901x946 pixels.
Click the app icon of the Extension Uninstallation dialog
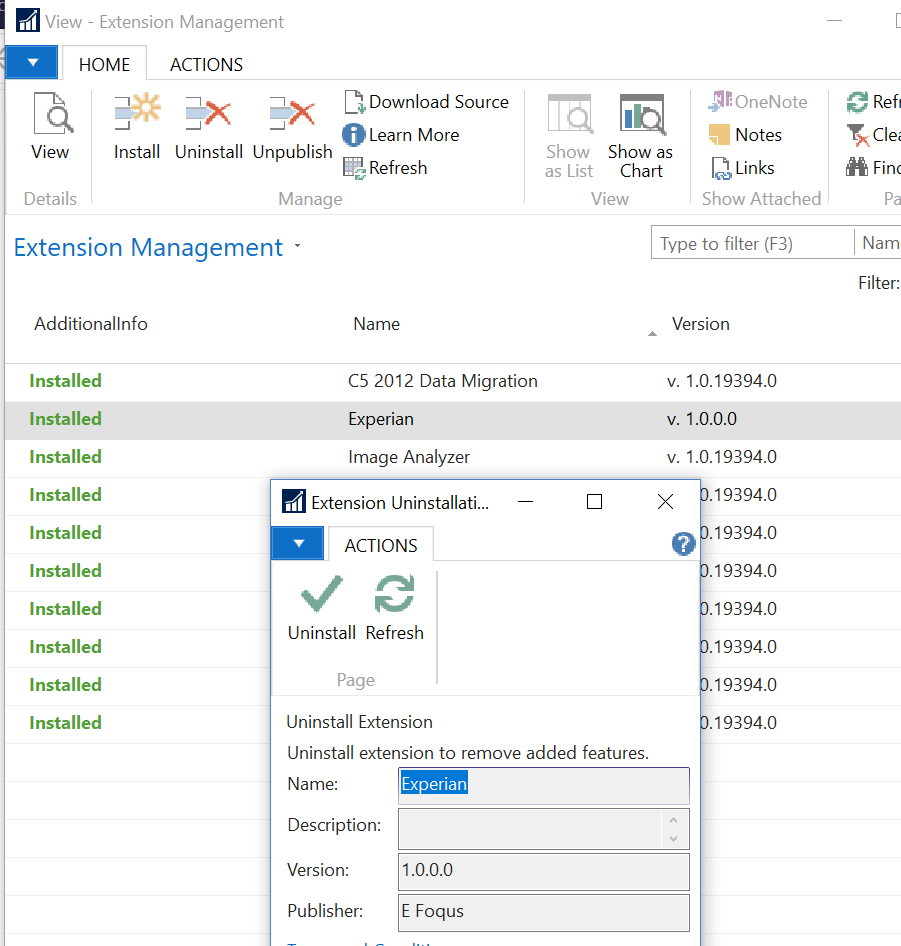294,501
